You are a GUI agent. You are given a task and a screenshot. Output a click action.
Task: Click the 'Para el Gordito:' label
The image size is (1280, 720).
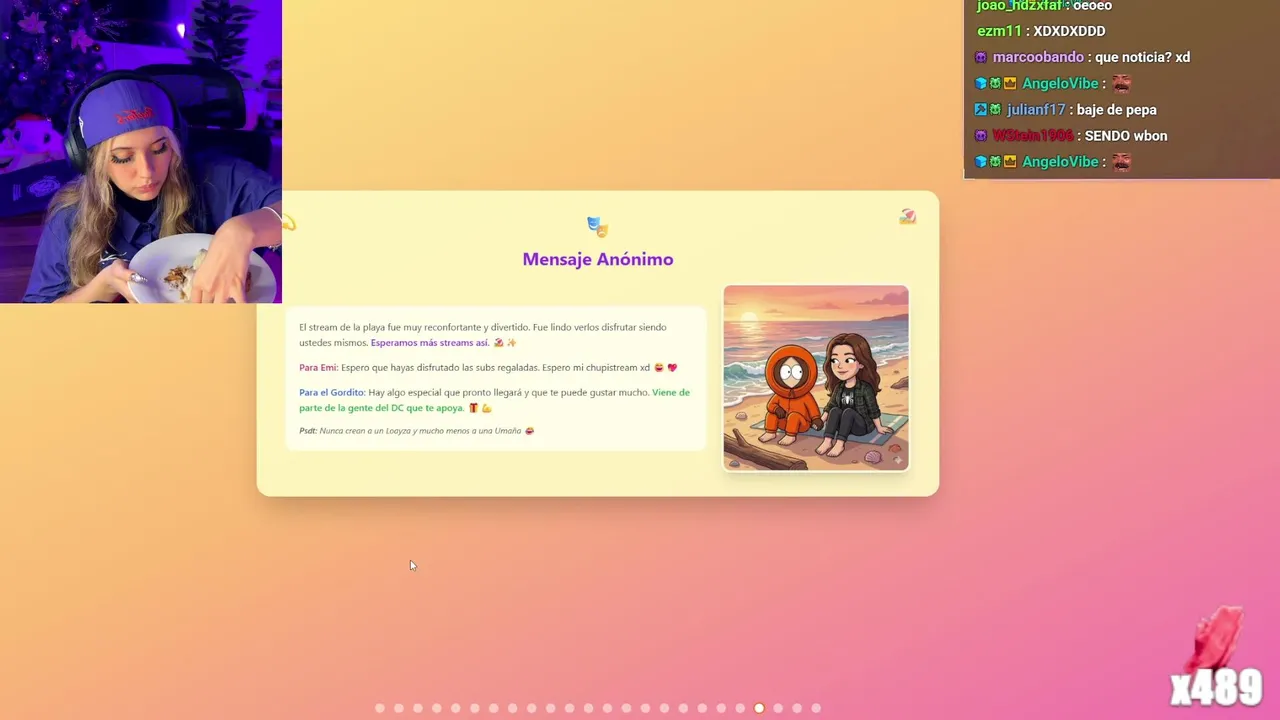tap(332, 393)
